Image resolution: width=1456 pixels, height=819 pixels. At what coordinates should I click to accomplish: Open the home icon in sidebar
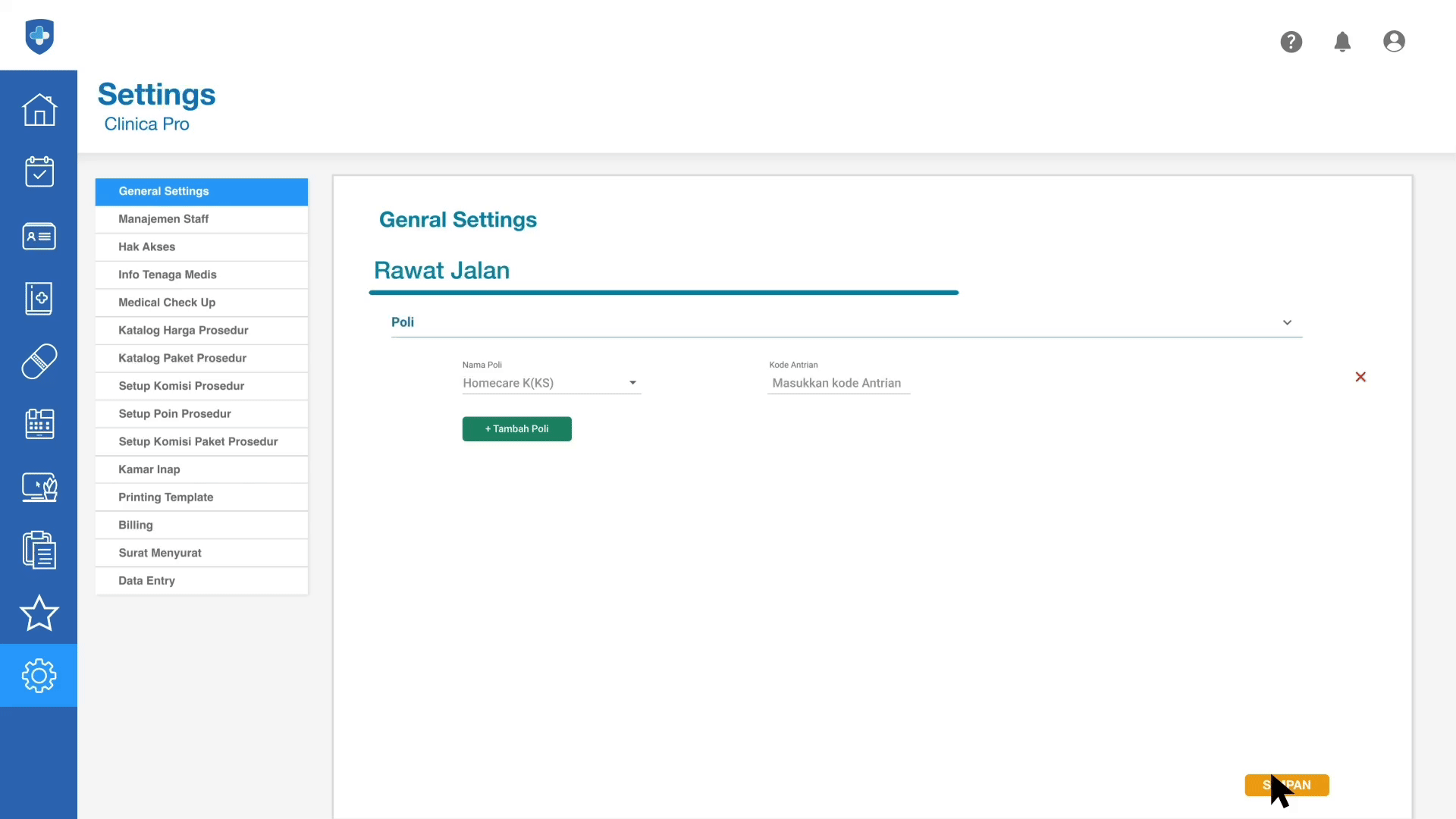click(39, 110)
